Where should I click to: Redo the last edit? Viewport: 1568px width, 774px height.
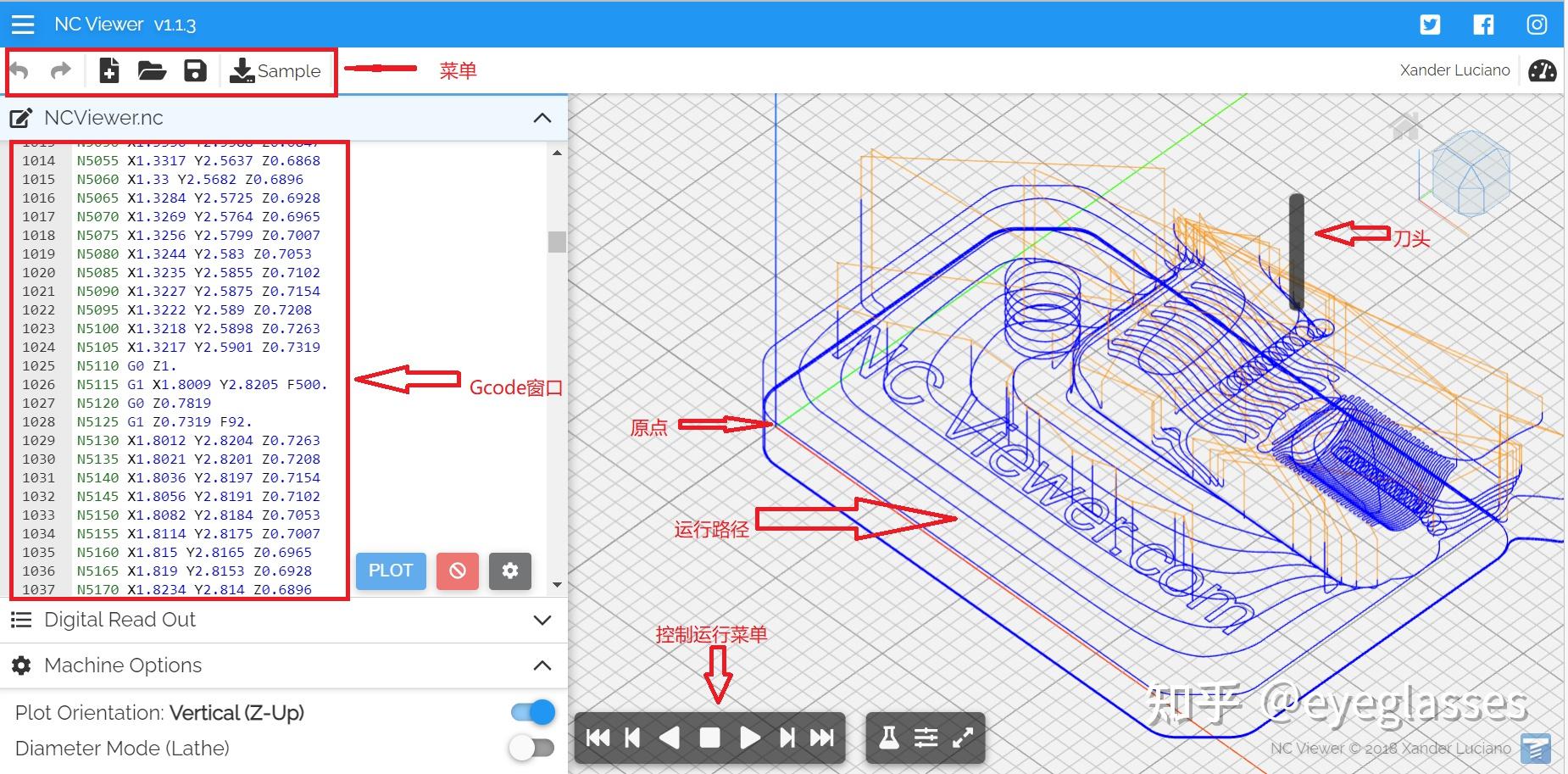point(60,70)
